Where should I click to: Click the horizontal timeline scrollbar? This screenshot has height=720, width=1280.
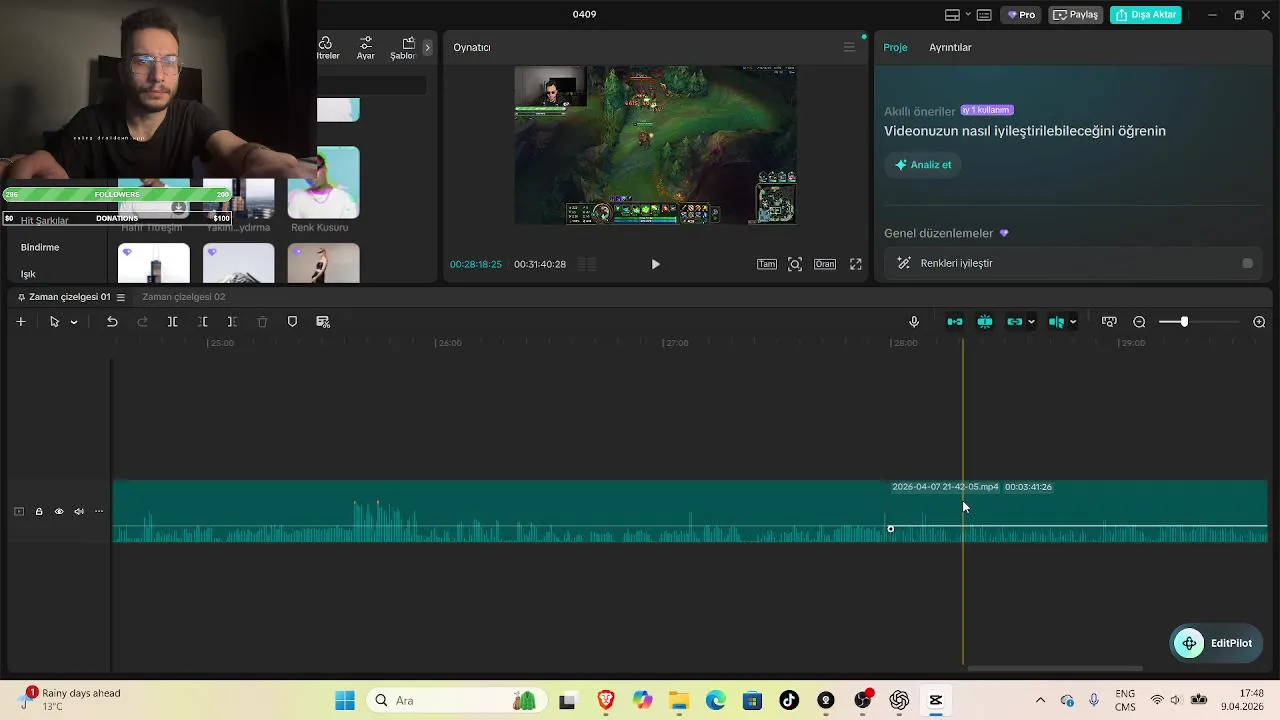tap(1054, 669)
